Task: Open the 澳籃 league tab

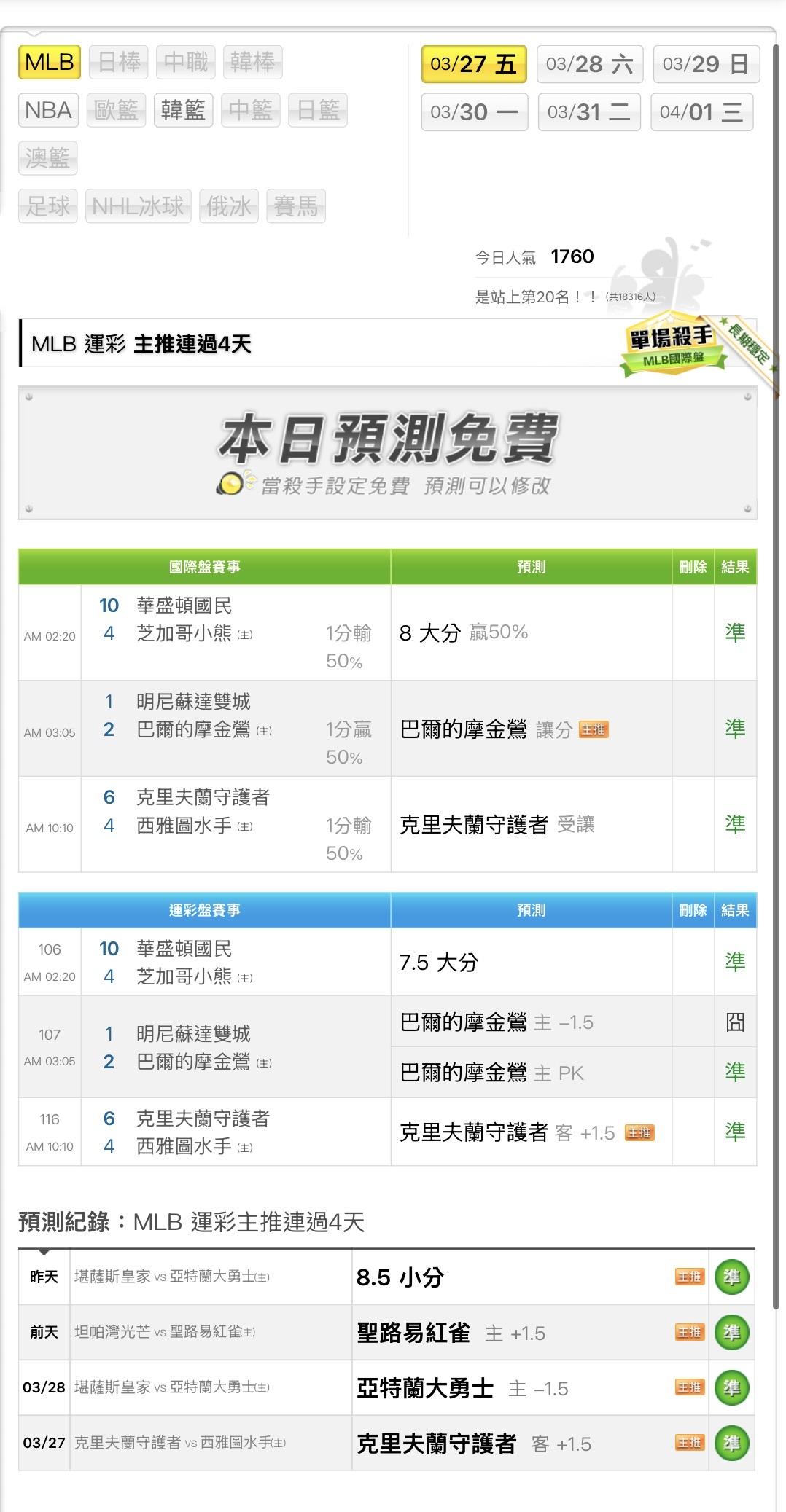Action: point(47,158)
